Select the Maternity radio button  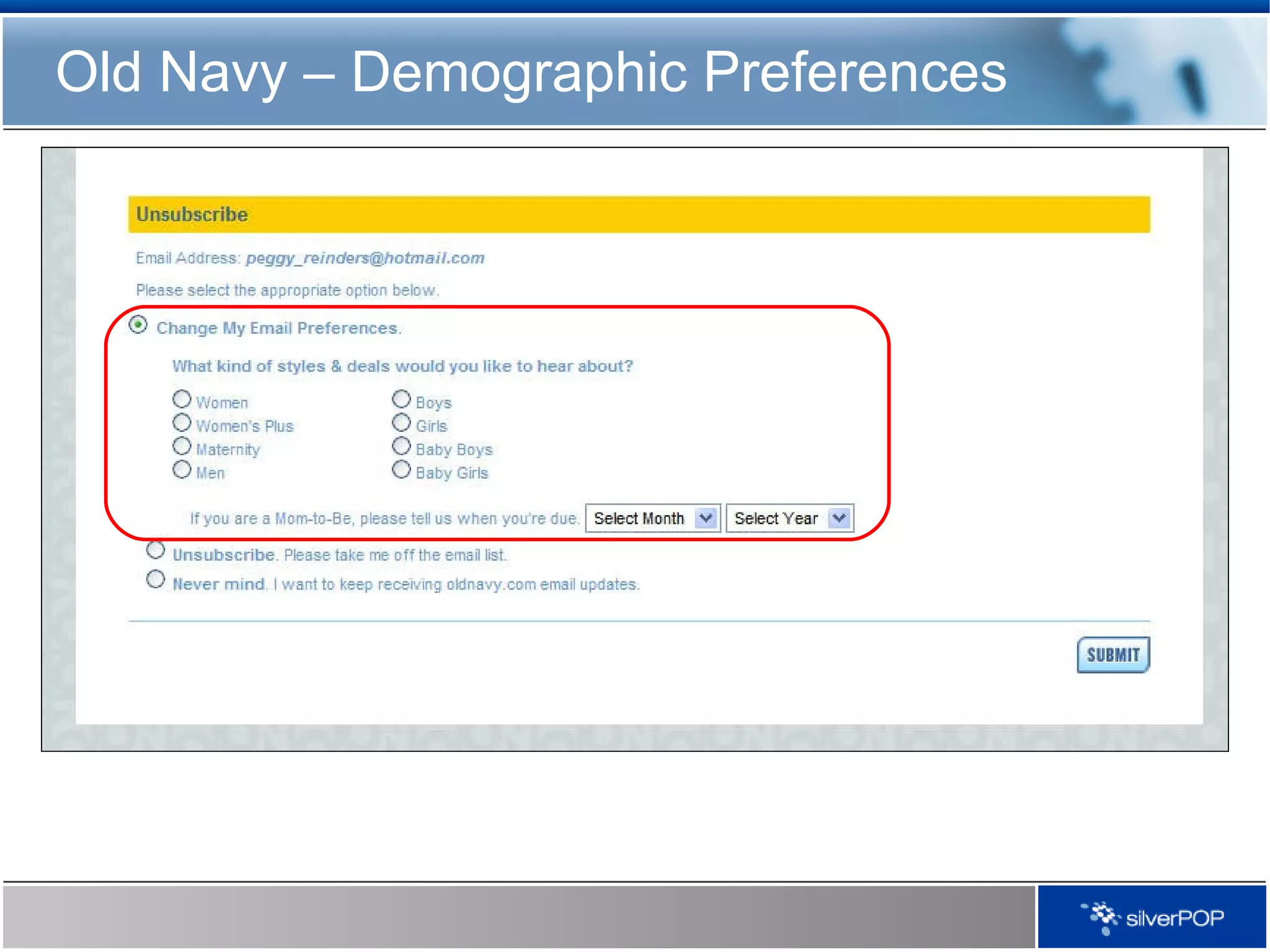coord(182,446)
